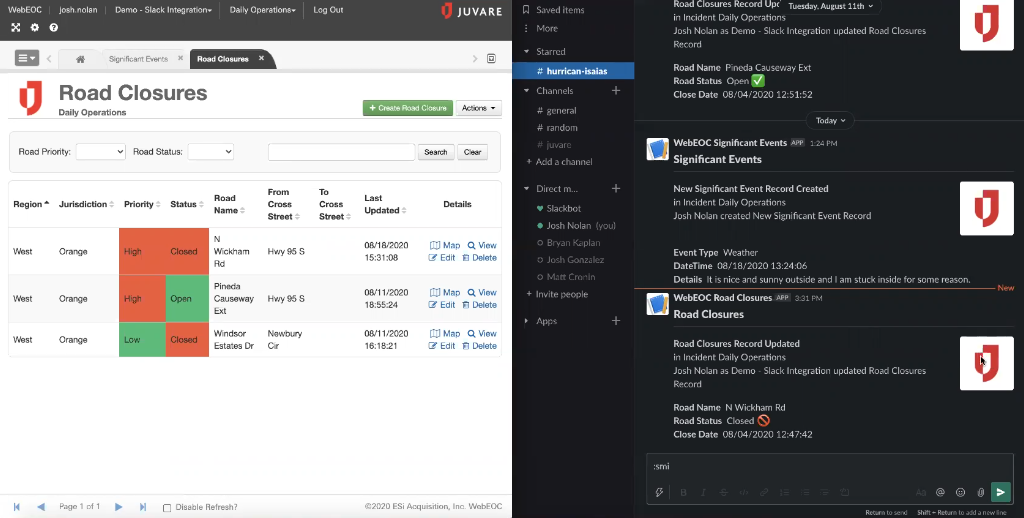Open the WebEOC home tab icon
This screenshot has height=518, width=1024.
click(x=80, y=59)
